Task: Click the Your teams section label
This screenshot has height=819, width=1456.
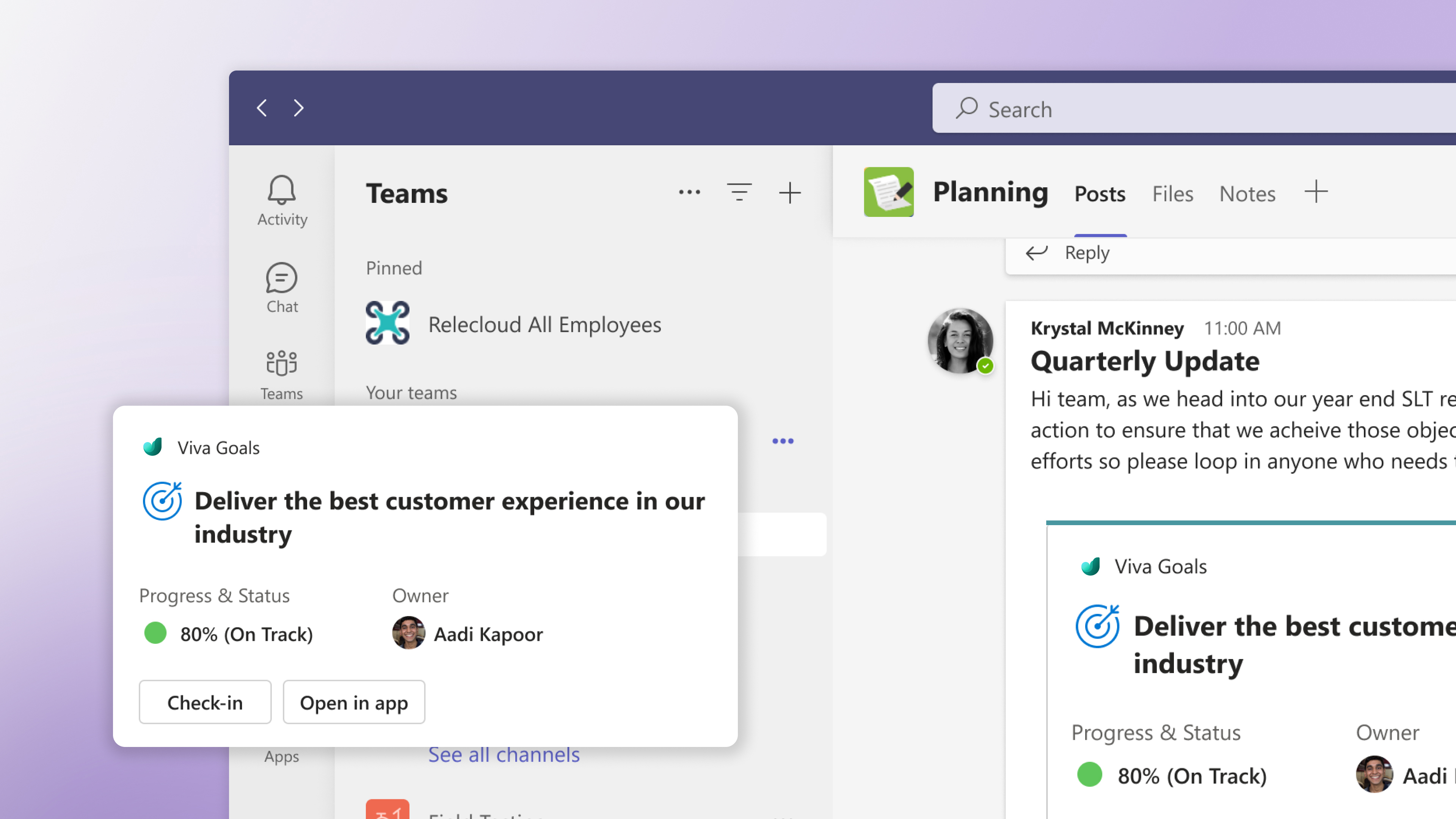Action: pyautogui.click(x=411, y=393)
